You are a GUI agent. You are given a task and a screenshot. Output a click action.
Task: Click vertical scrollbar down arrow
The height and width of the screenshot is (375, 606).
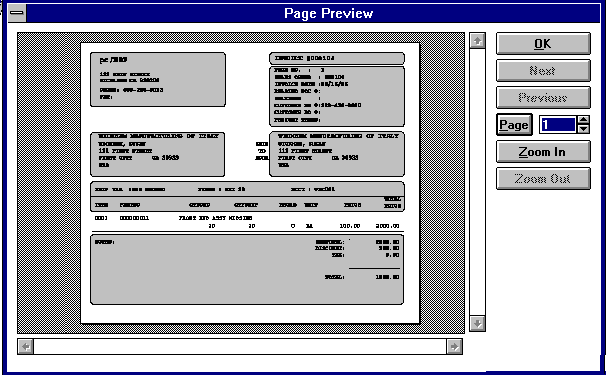coord(477,323)
